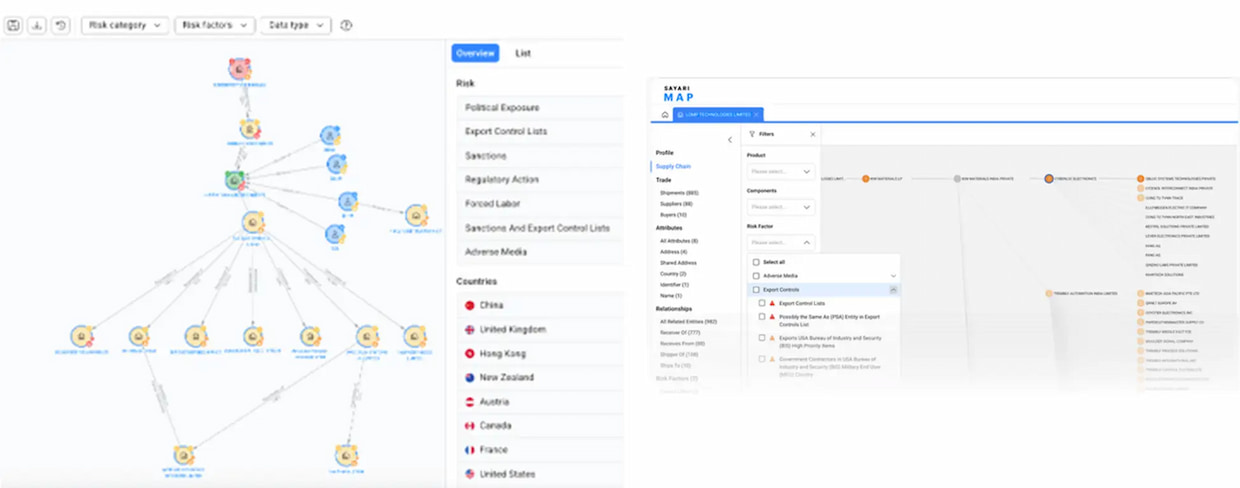Switch to the List tab
1240x488 pixels.
523,53
